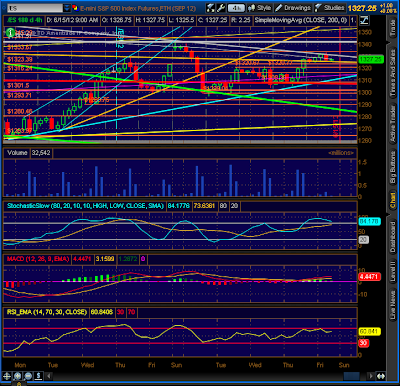Click the green info icon on chart

click(x=10, y=32)
